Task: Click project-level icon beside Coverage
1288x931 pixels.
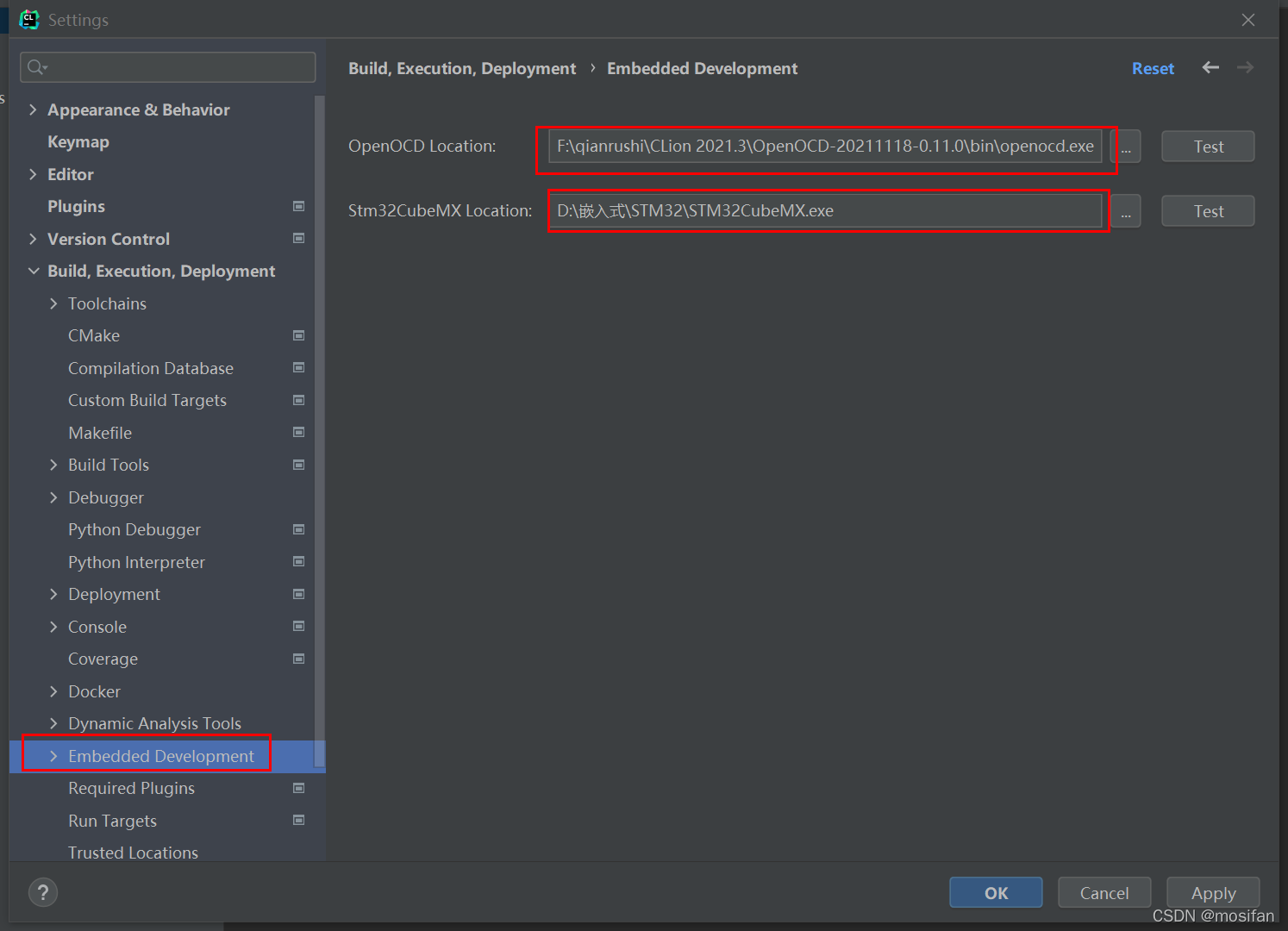Action: coord(299,659)
